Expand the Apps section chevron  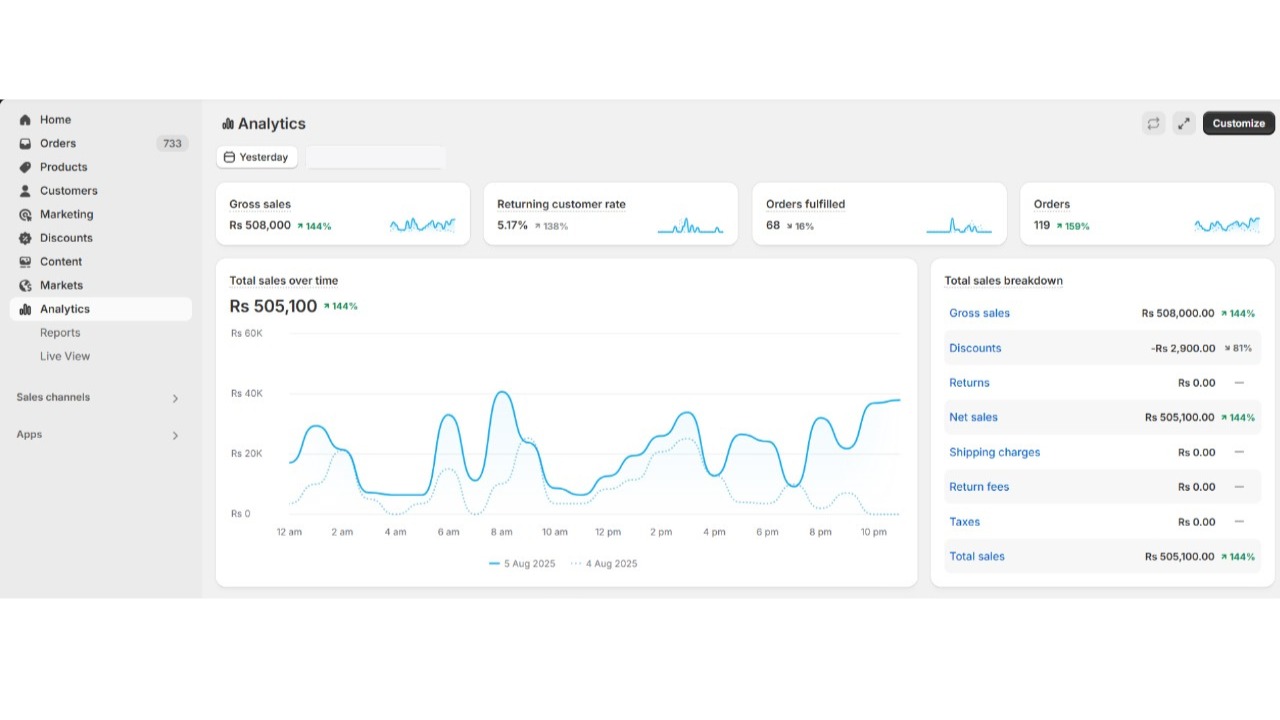coord(175,435)
